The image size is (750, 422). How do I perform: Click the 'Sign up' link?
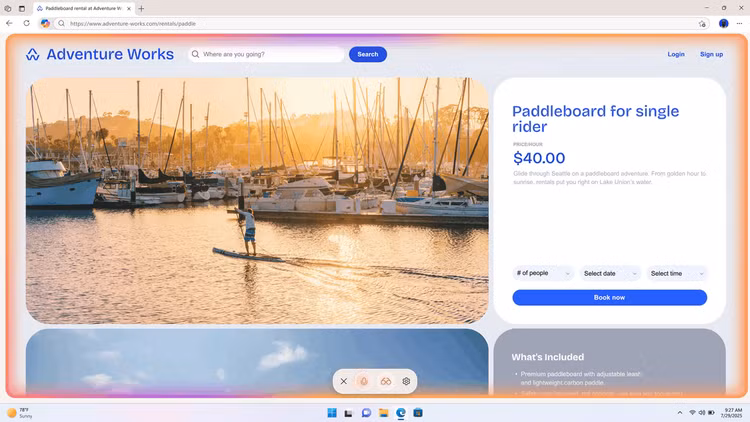coord(711,54)
